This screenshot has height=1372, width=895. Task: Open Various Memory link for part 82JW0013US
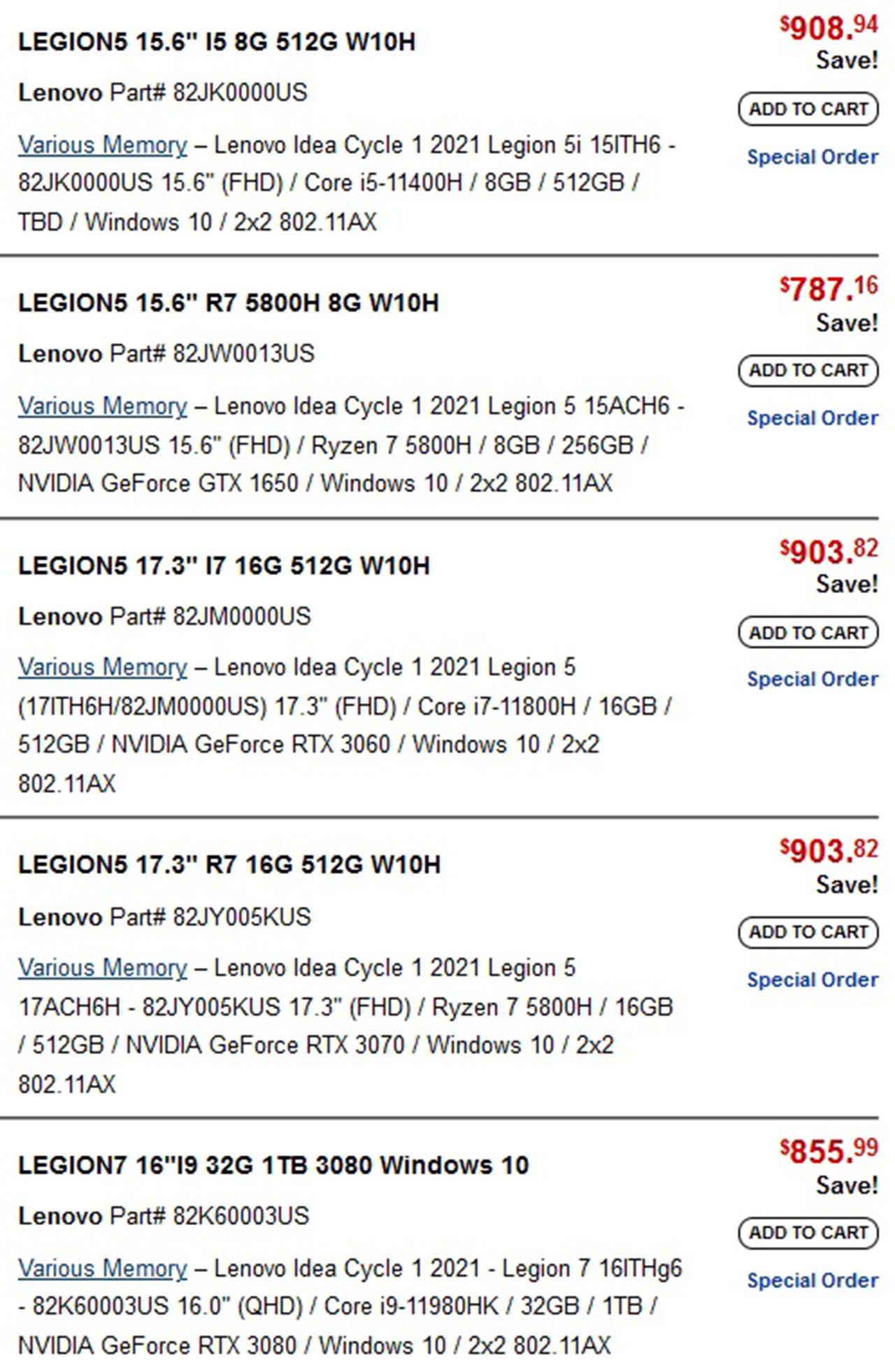pos(103,406)
